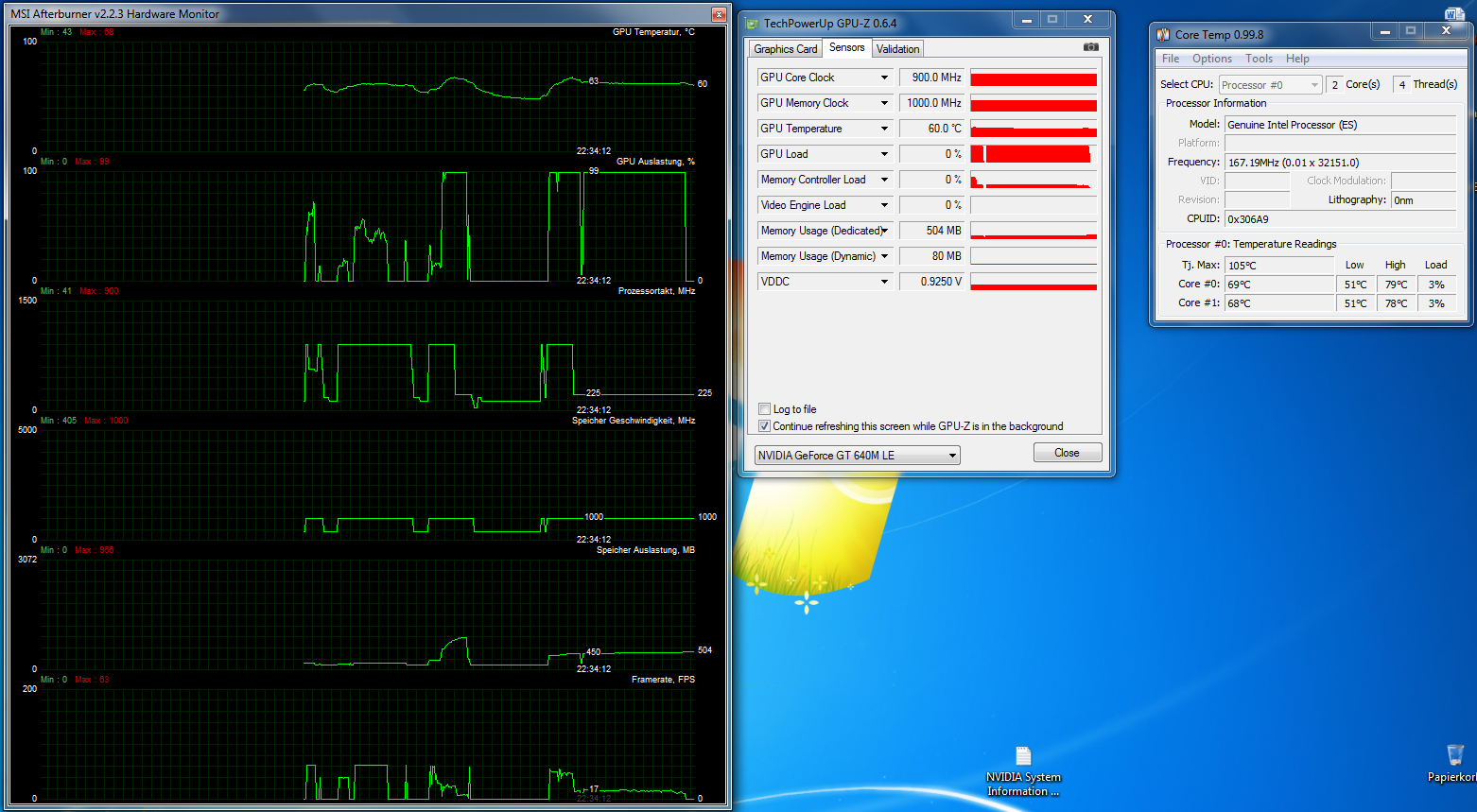Open the Options menu in Core Temp
Screen dimensions: 1477x812
(x=1212, y=59)
